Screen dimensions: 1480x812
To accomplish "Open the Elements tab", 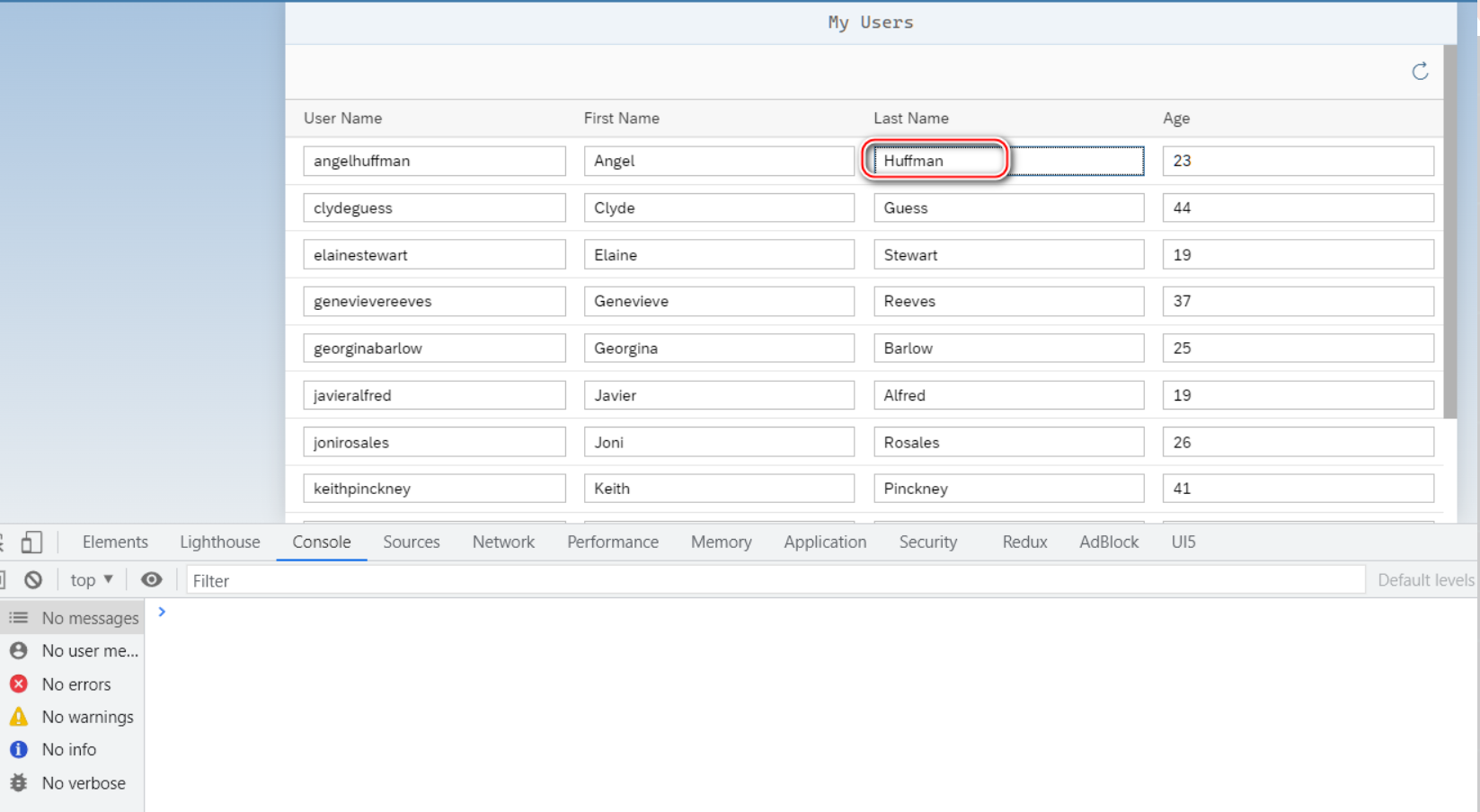I will [x=115, y=542].
